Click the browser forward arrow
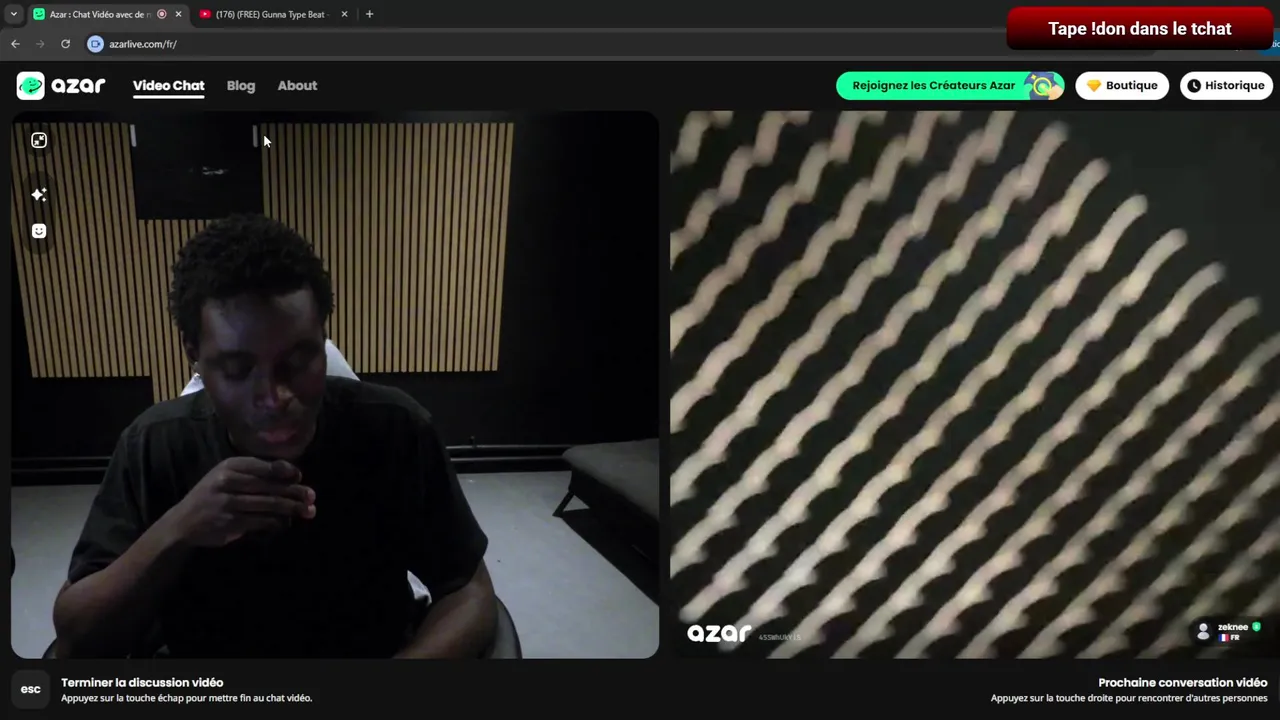This screenshot has height=720, width=1280. click(x=40, y=44)
